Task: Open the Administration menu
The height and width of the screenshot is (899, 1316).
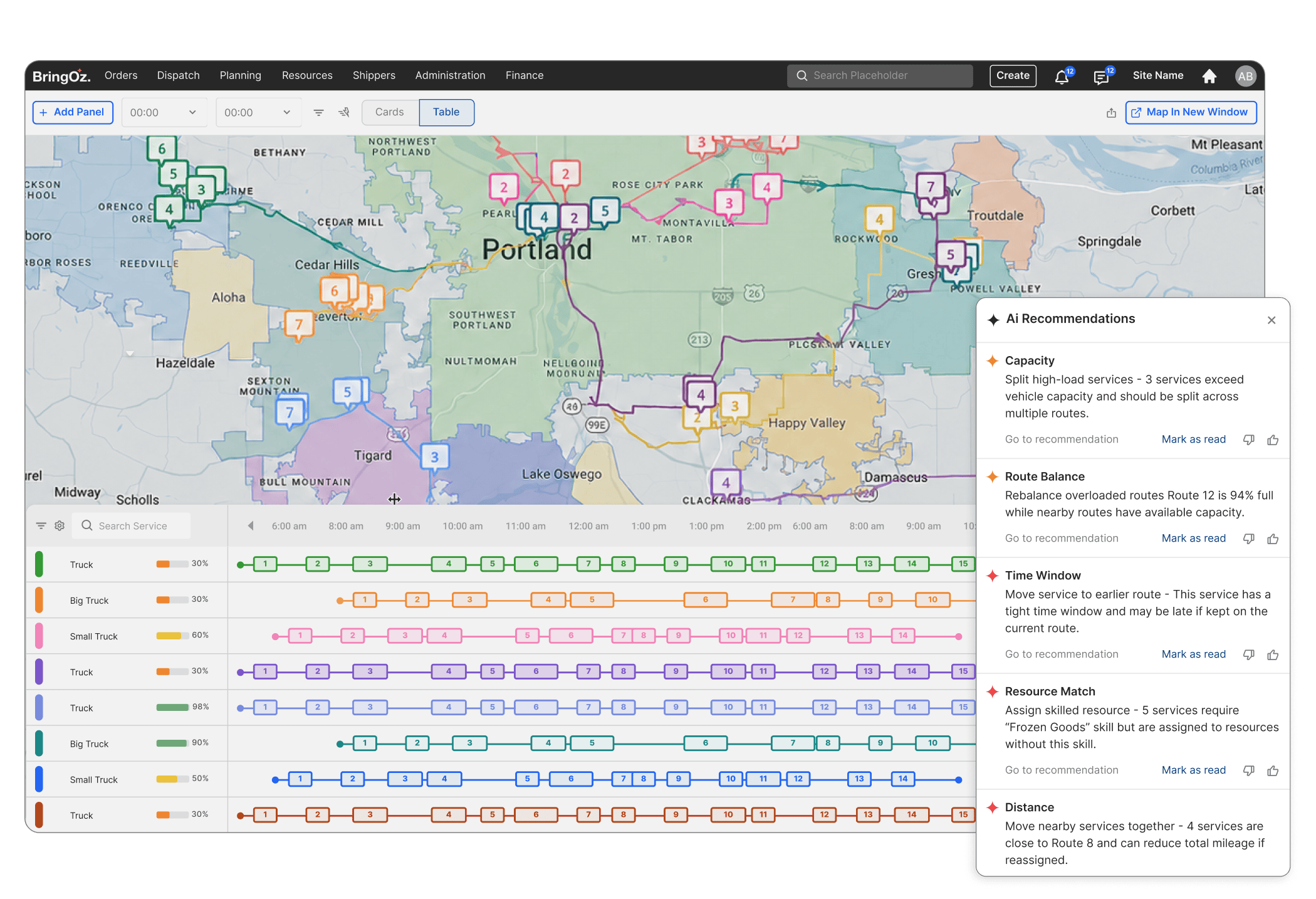Action: [x=450, y=75]
